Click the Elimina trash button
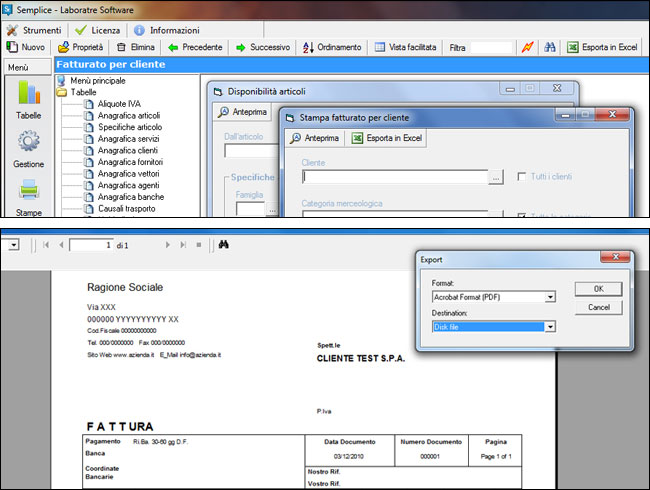Image resolution: width=650 pixels, height=490 pixels. pos(136,47)
